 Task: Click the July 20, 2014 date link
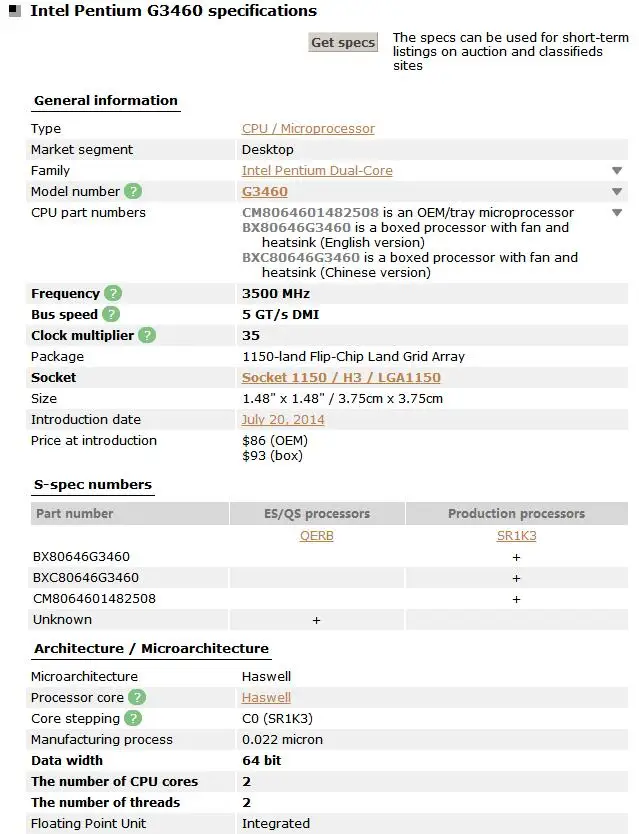[283, 420]
